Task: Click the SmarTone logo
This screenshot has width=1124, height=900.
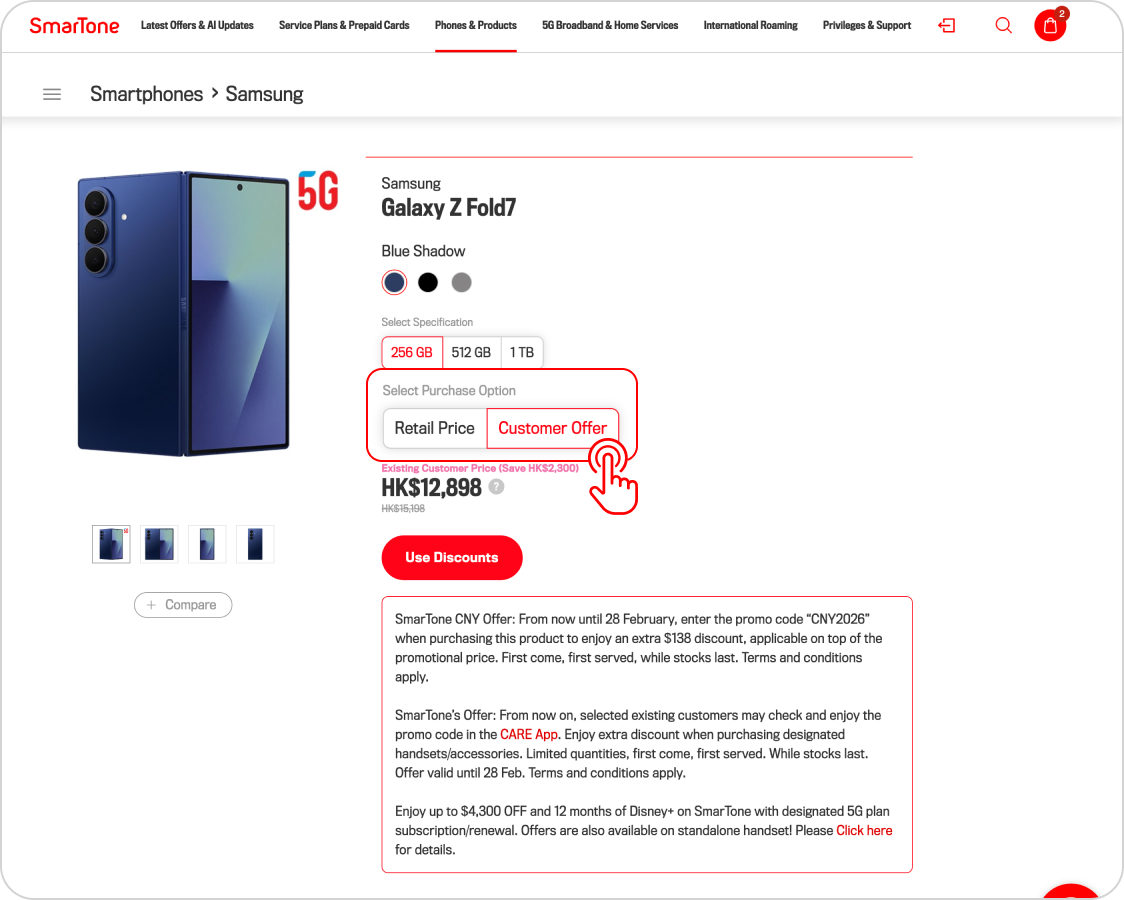Action: pyautogui.click(x=74, y=26)
